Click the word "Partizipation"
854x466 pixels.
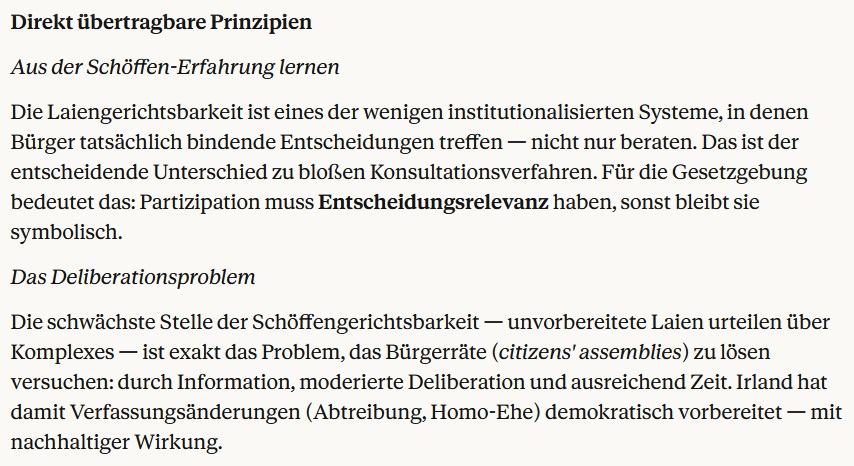tap(206, 201)
